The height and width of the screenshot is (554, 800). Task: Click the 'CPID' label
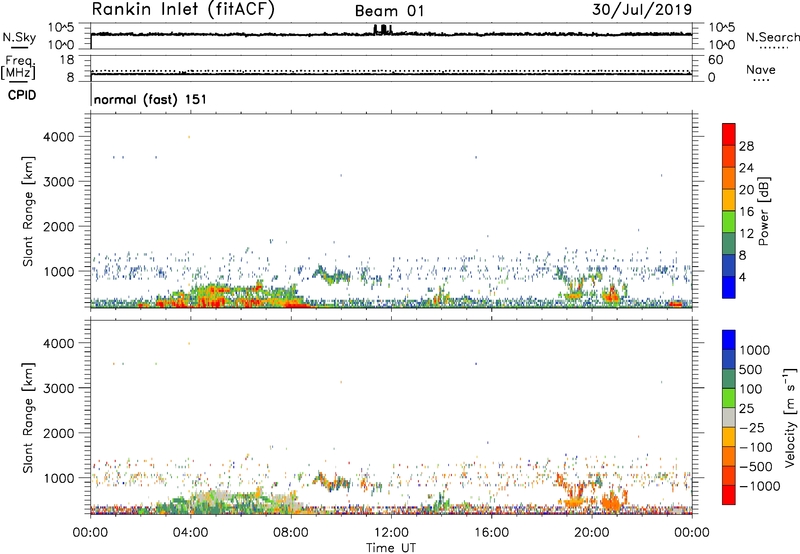tap(22, 95)
